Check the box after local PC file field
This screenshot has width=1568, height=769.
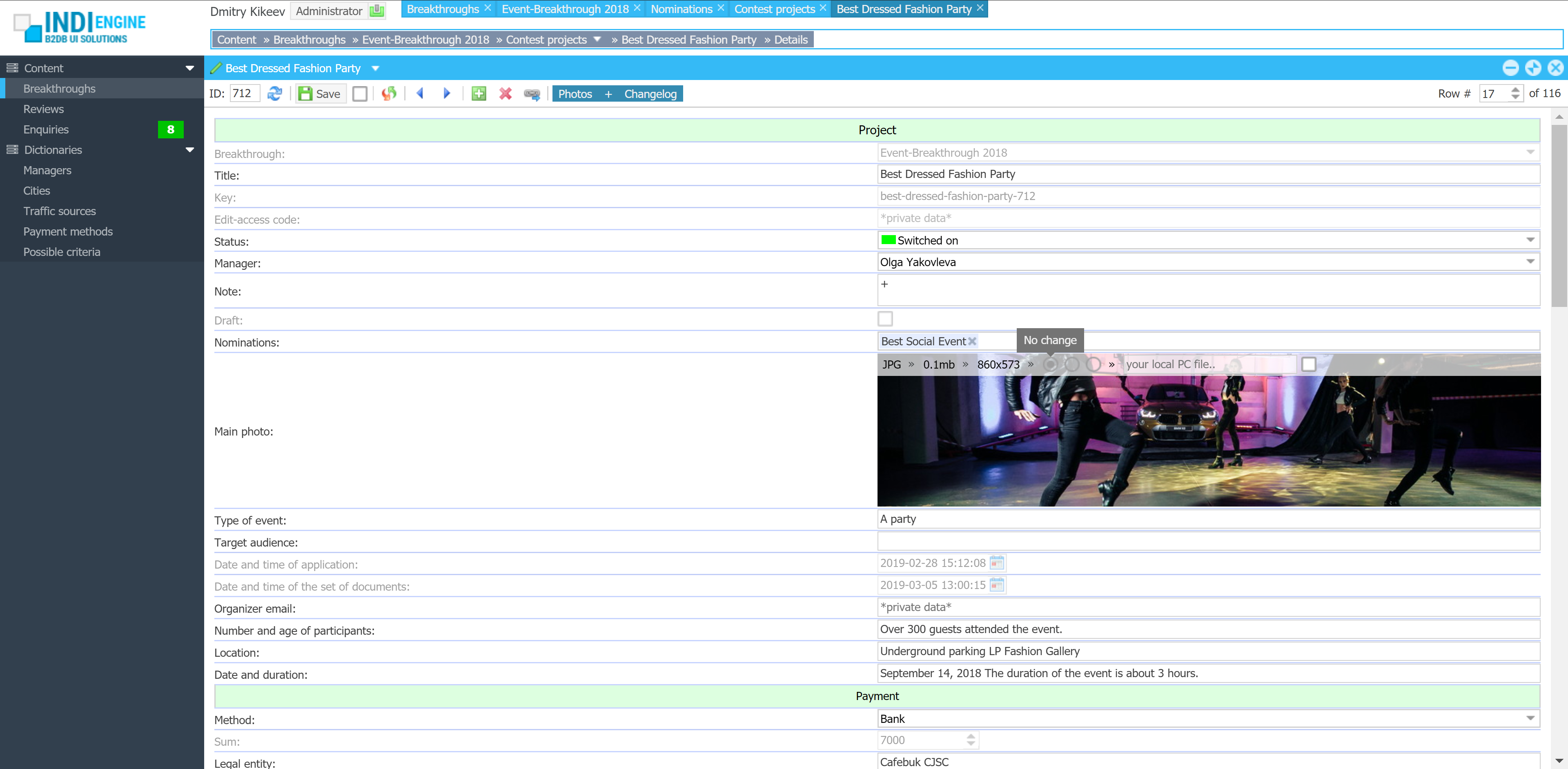[1308, 364]
